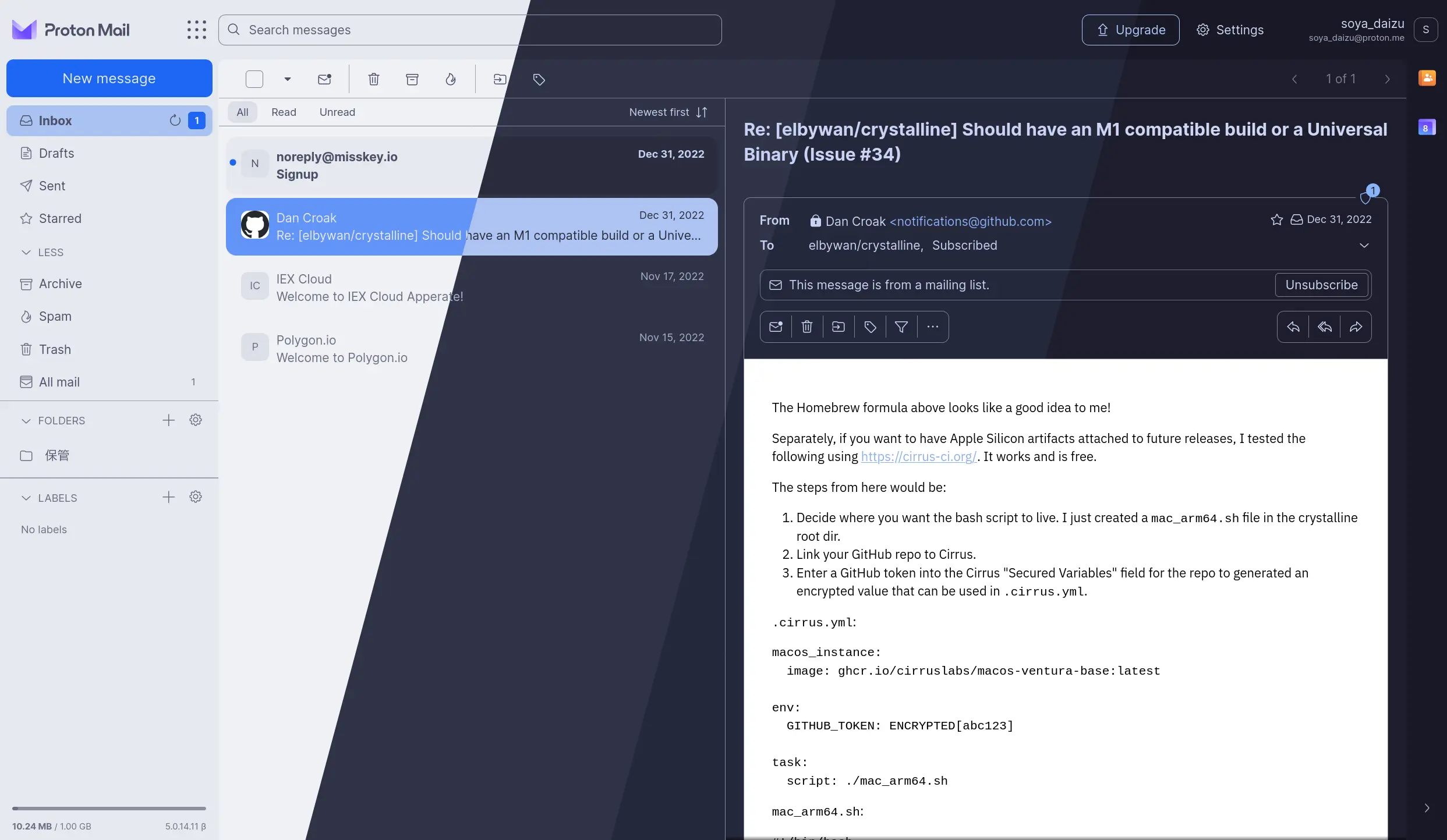
Task: Click the mark as unread toolbar icon
Action: (x=324, y=79)
